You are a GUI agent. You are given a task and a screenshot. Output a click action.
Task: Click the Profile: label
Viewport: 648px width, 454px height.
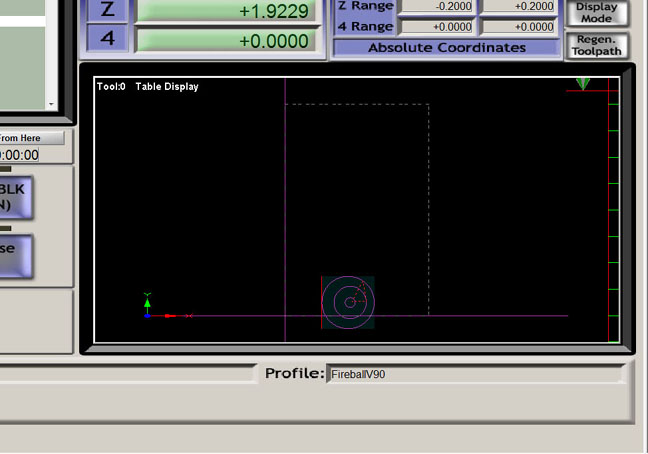295,373
